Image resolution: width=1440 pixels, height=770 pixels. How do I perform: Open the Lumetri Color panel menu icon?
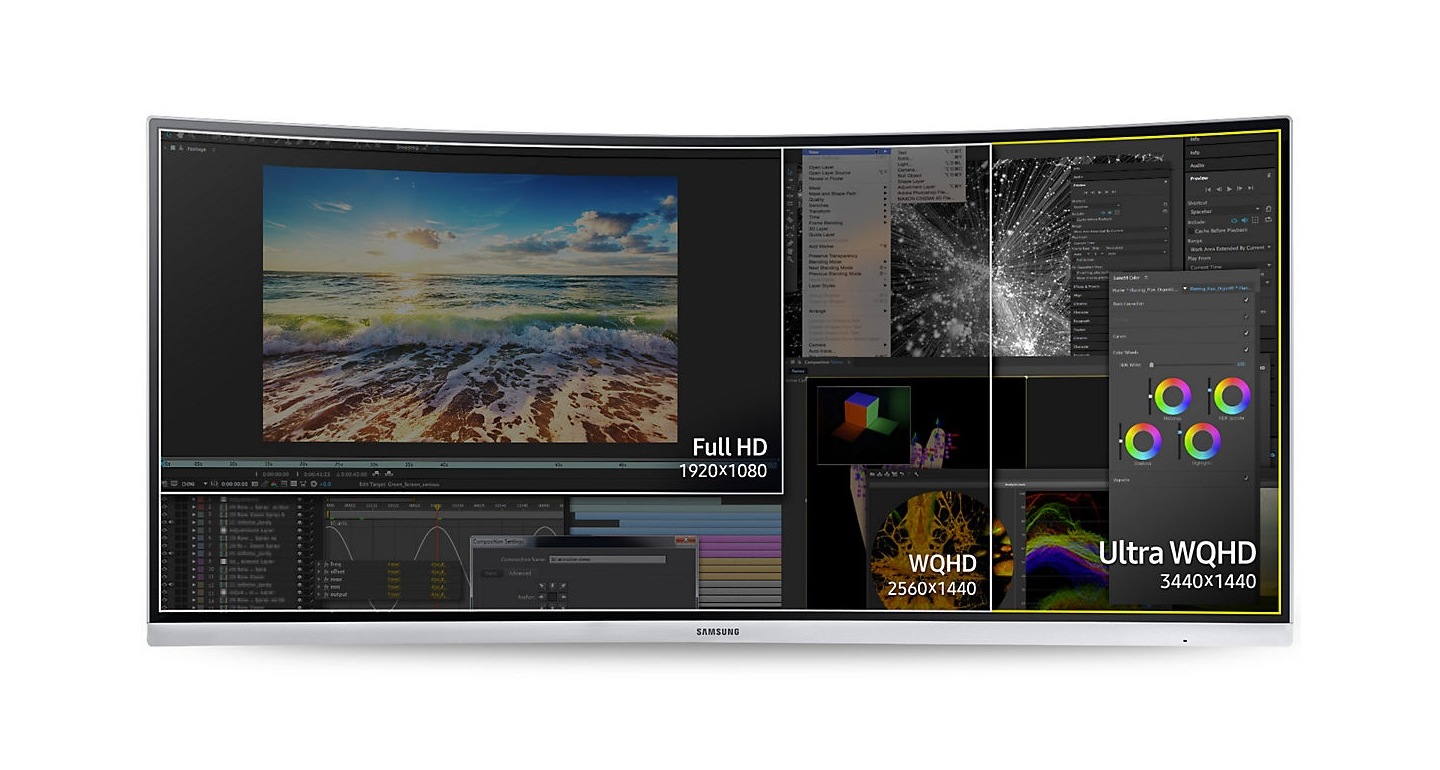point(1146,277)
